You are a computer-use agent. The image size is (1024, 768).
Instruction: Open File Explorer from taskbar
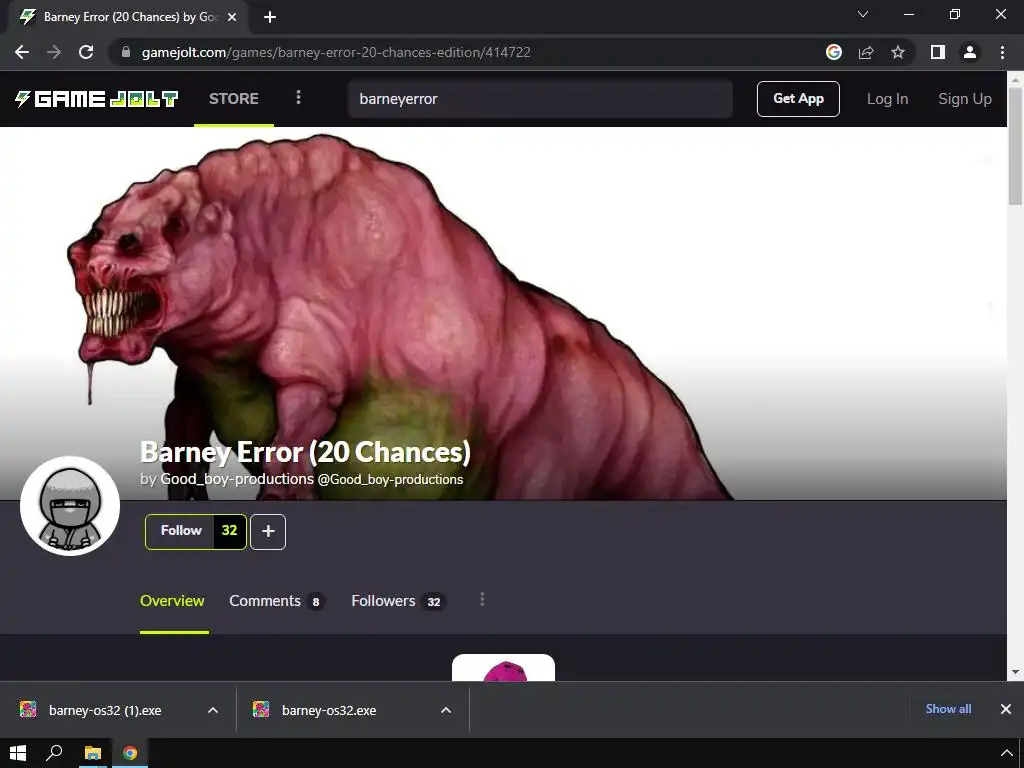pyautogui.click(x=93, y=753)
